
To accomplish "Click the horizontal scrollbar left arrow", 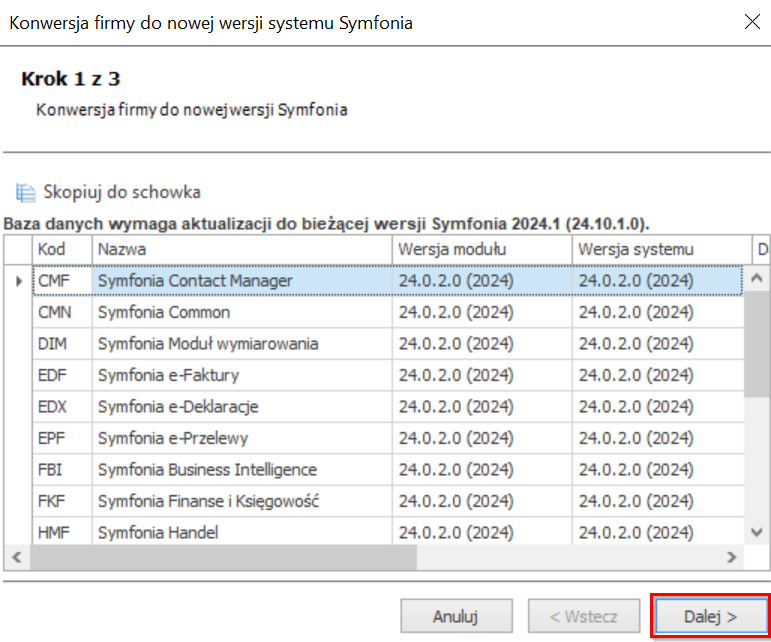I will tap(17, 557).
